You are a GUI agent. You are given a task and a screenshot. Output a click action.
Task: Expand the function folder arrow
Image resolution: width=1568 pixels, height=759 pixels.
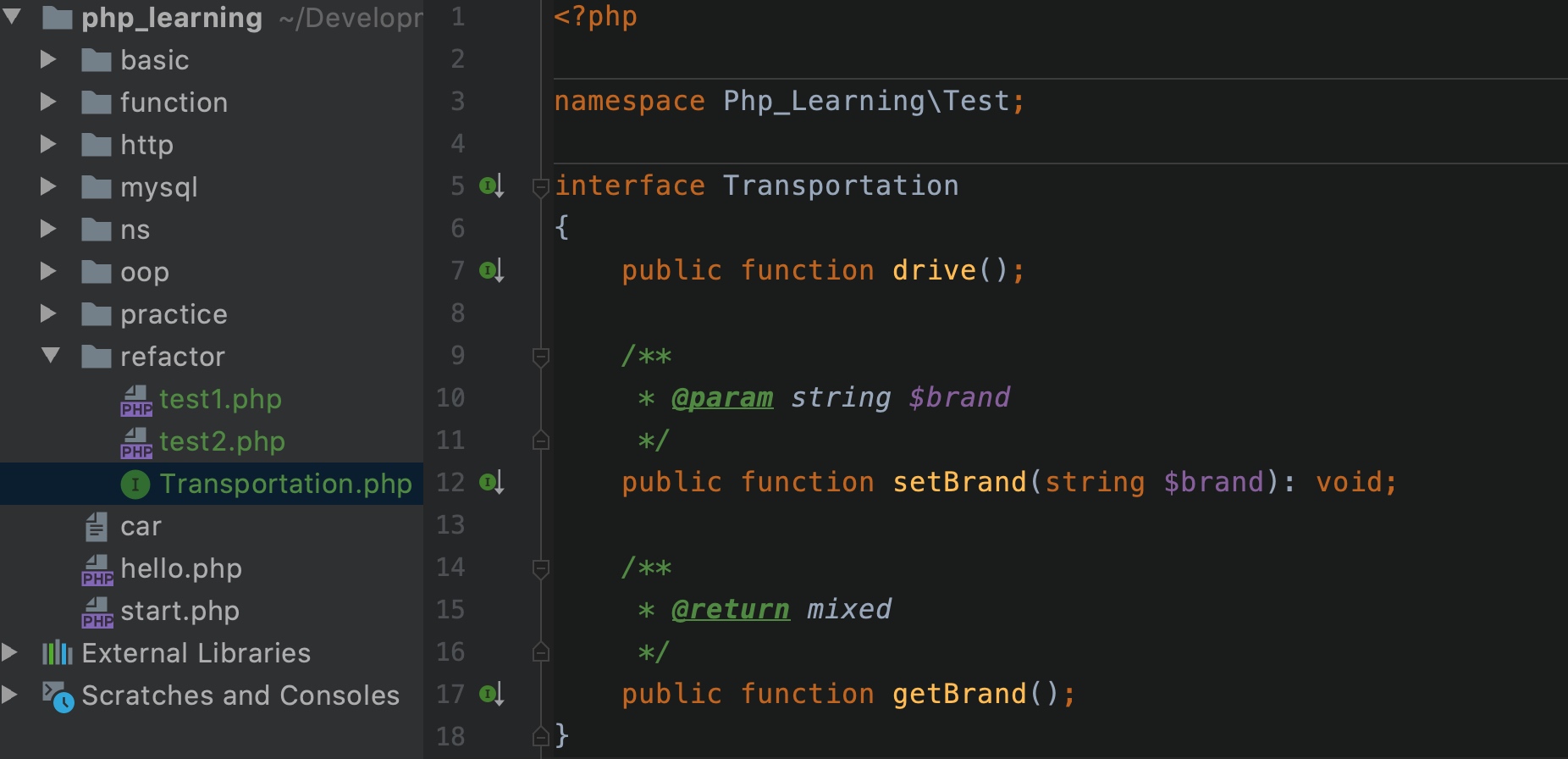[48, 102]
